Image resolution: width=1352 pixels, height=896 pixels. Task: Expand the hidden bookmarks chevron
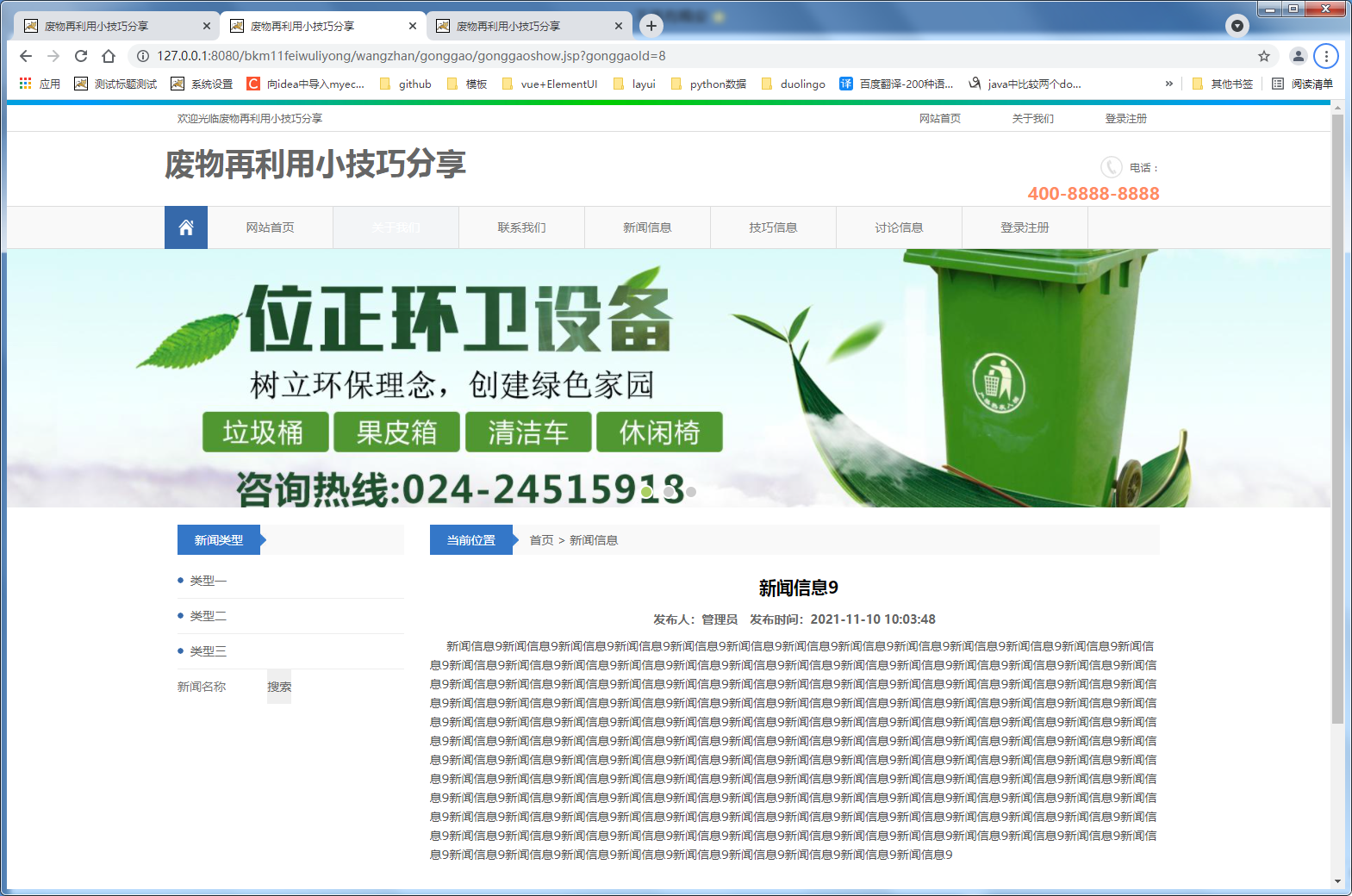click(x=1169, y=84)
